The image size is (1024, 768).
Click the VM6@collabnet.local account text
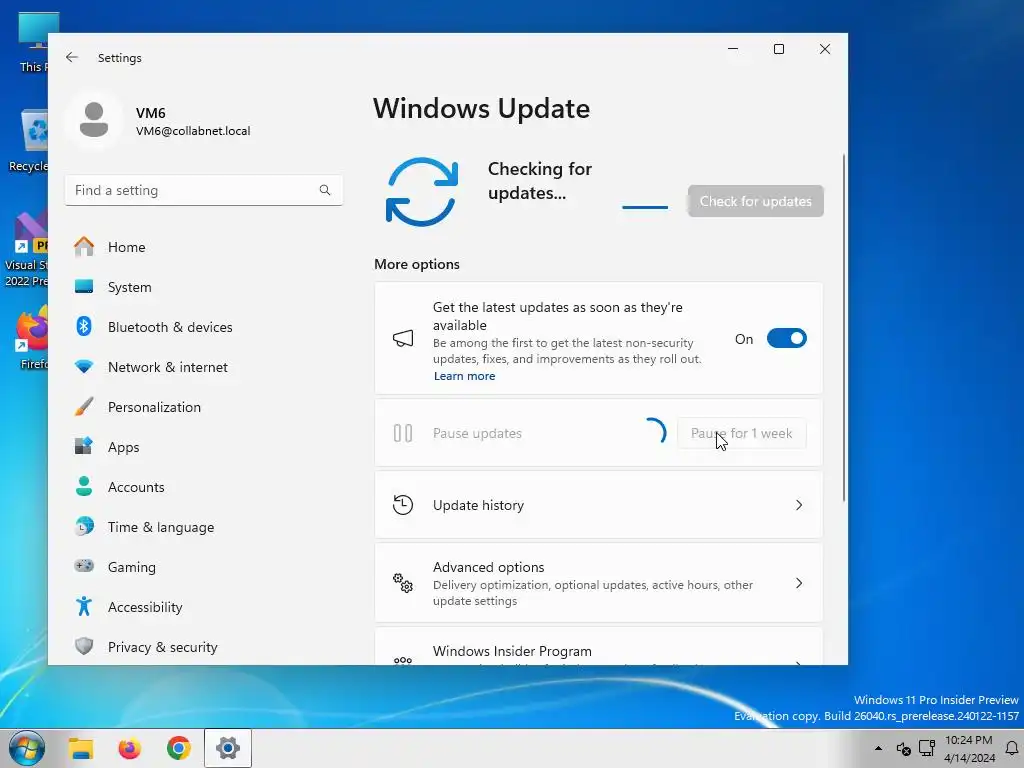point(193,131)
